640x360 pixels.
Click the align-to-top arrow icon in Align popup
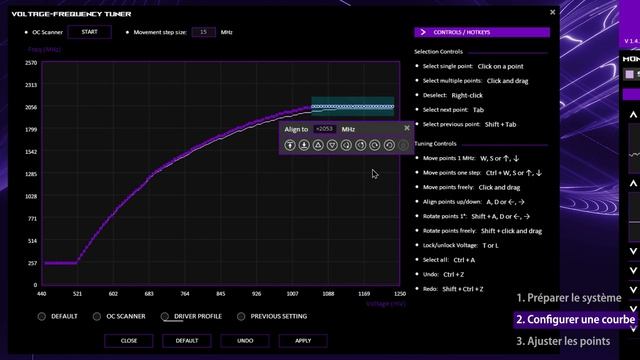pos(290,145)
